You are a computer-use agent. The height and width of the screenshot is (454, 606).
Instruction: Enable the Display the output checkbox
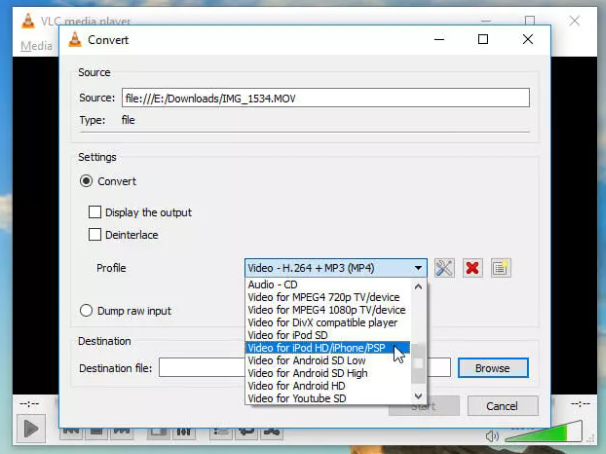(95, 212)
